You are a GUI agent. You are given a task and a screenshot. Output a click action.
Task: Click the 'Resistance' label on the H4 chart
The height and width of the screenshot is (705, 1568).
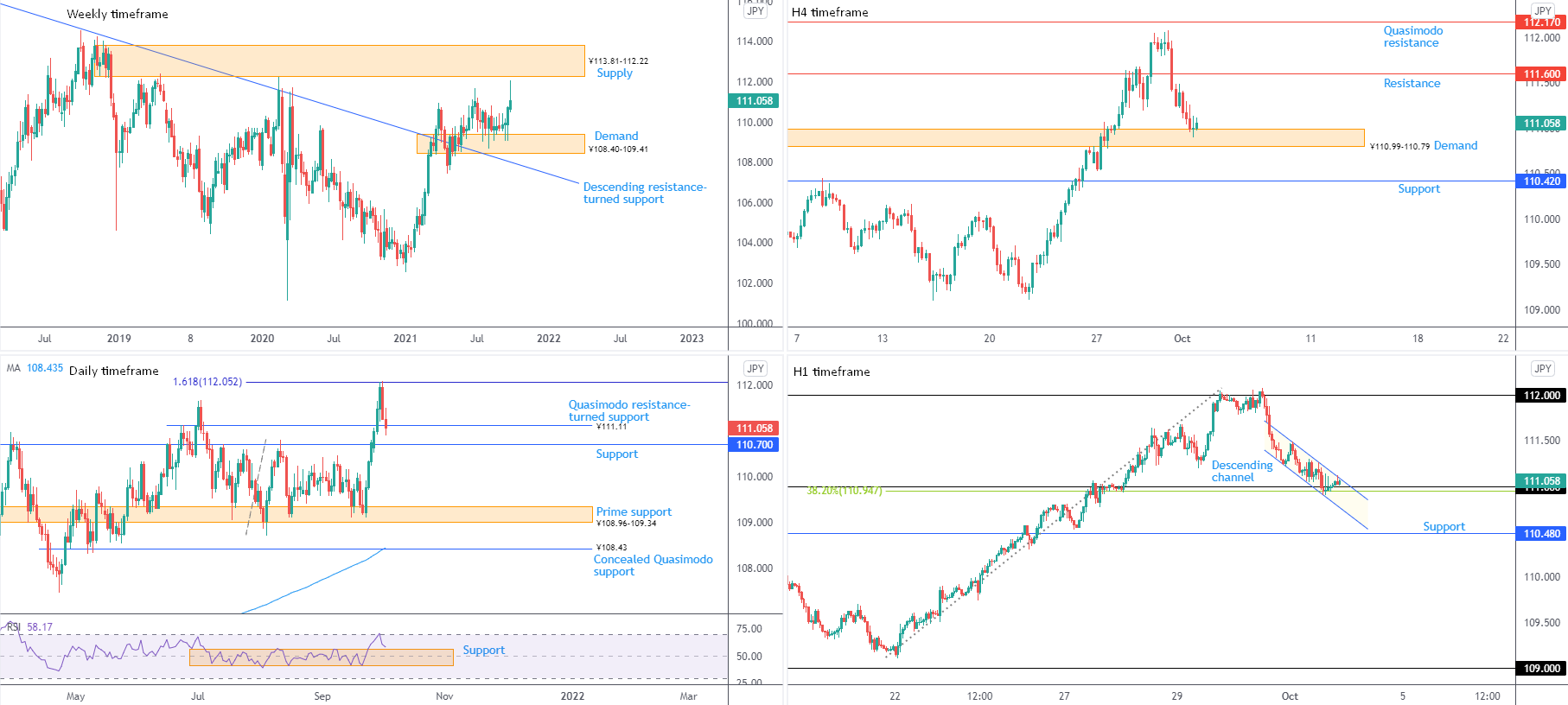[x=1412, y=83]
